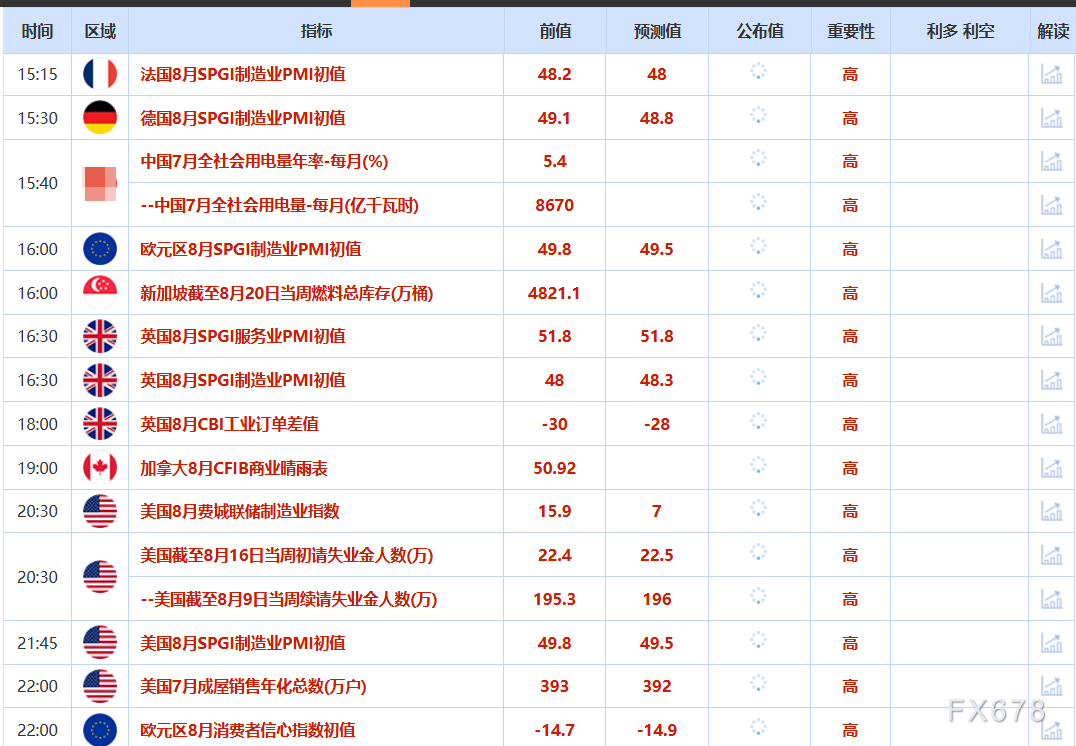Click the US flag on Philly Fed row

point(99,511)
